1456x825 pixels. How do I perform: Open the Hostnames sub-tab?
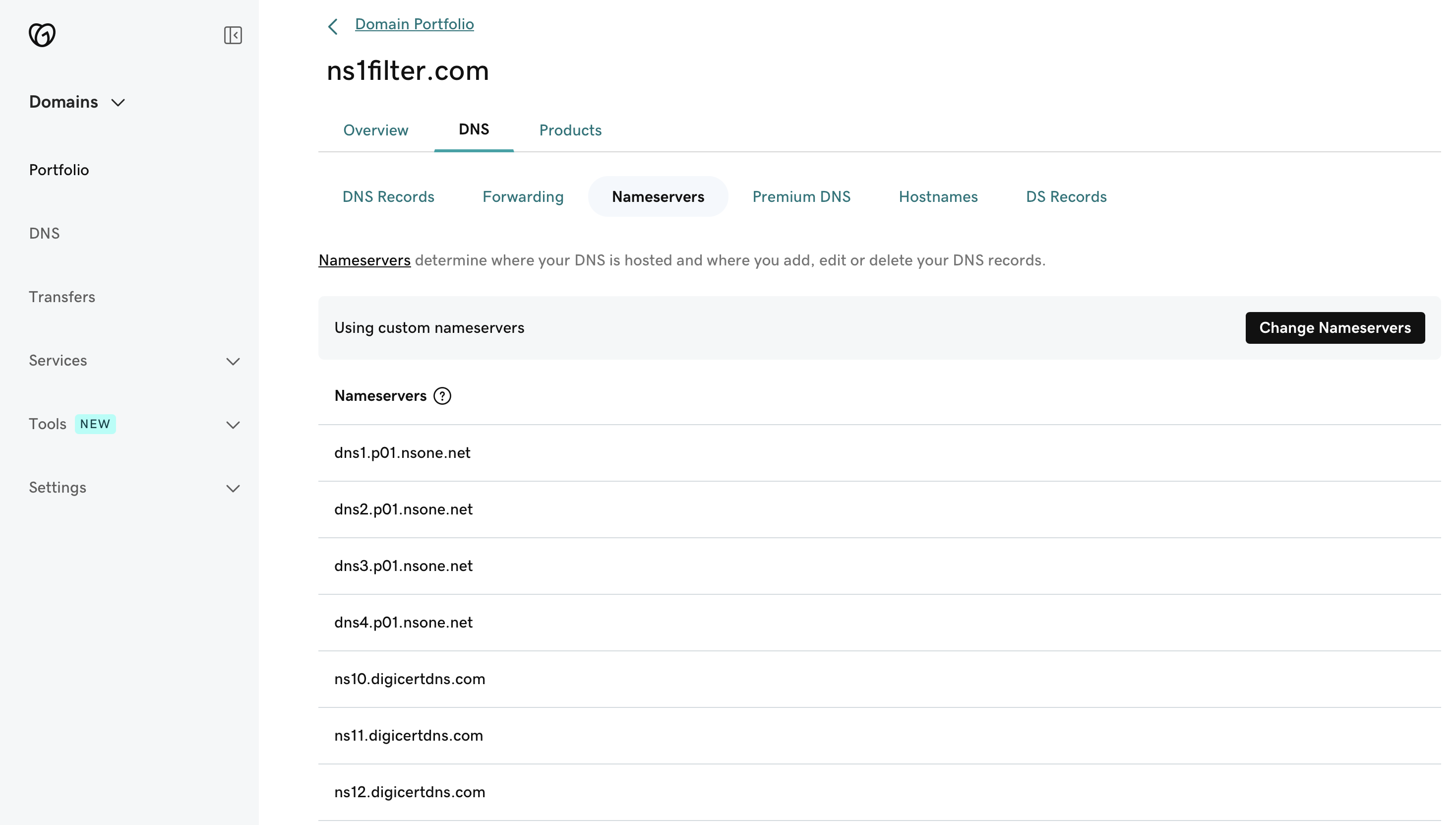(x=938, y=196)
